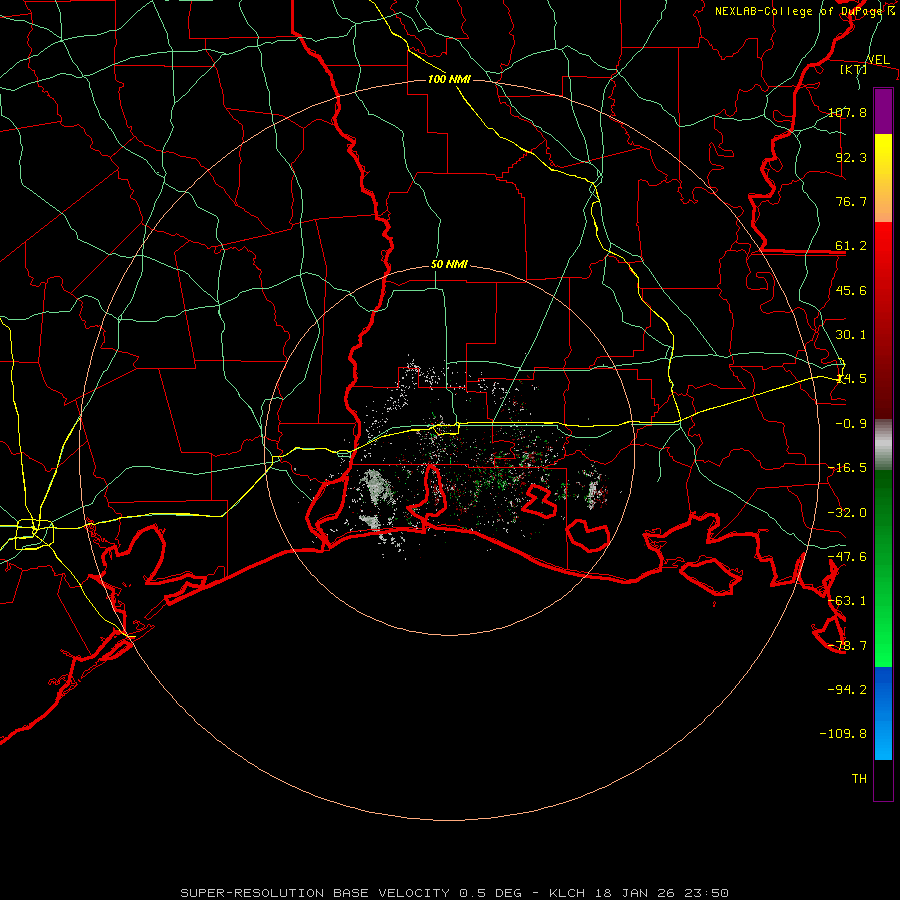Click the 50 NMI range ring label
The height and width of the screenshot is (900, 900).
(x=449, y=264)
